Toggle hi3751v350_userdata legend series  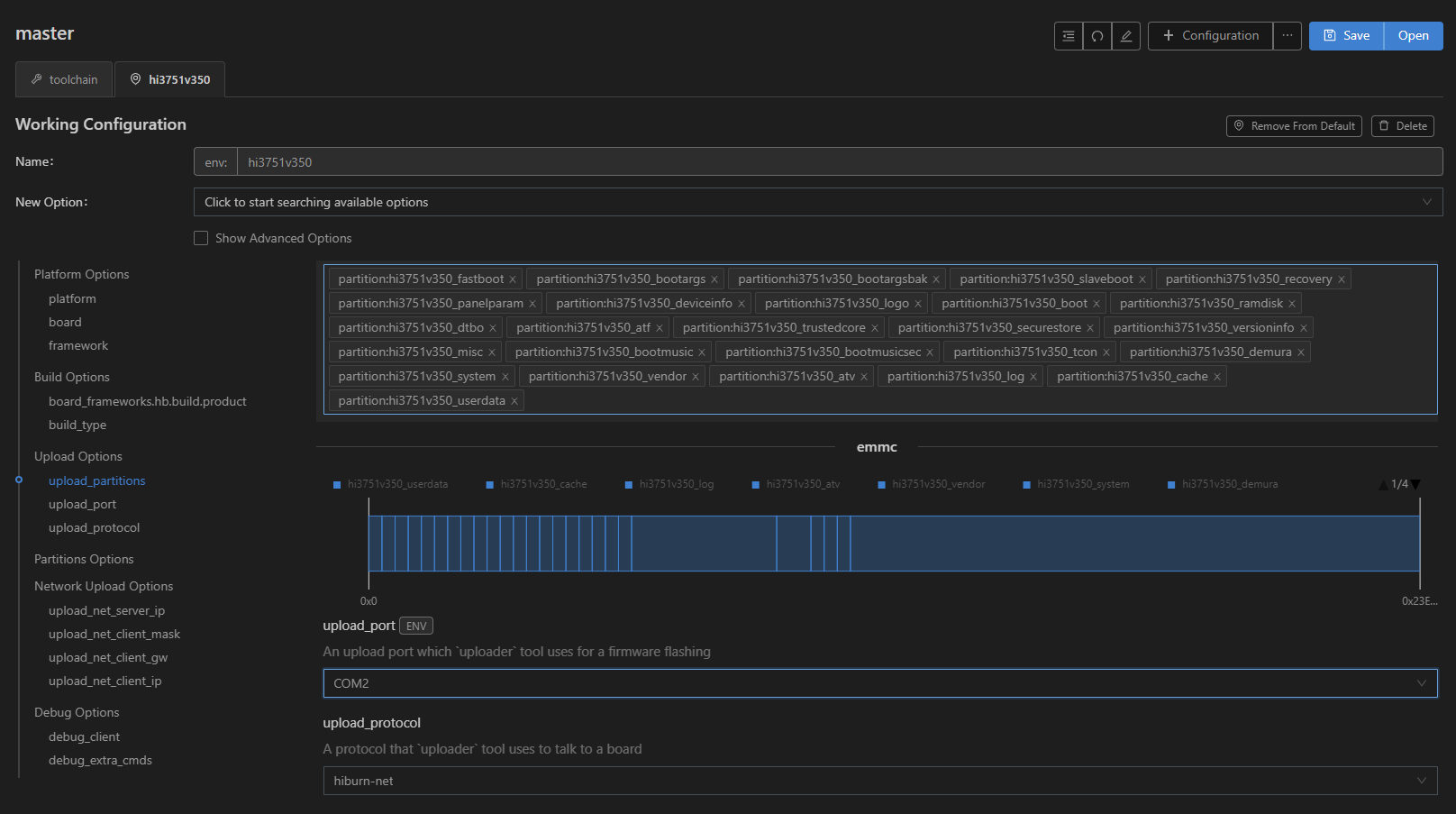pyautogui.click(x=390, y=485)
